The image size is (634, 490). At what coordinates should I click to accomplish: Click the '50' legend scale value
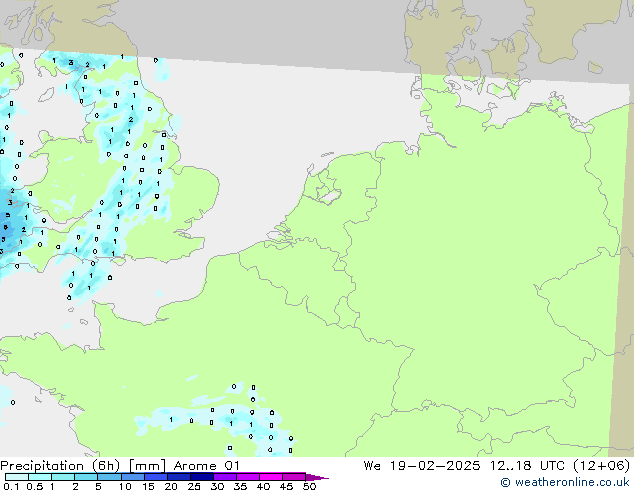tap(309, 486)
